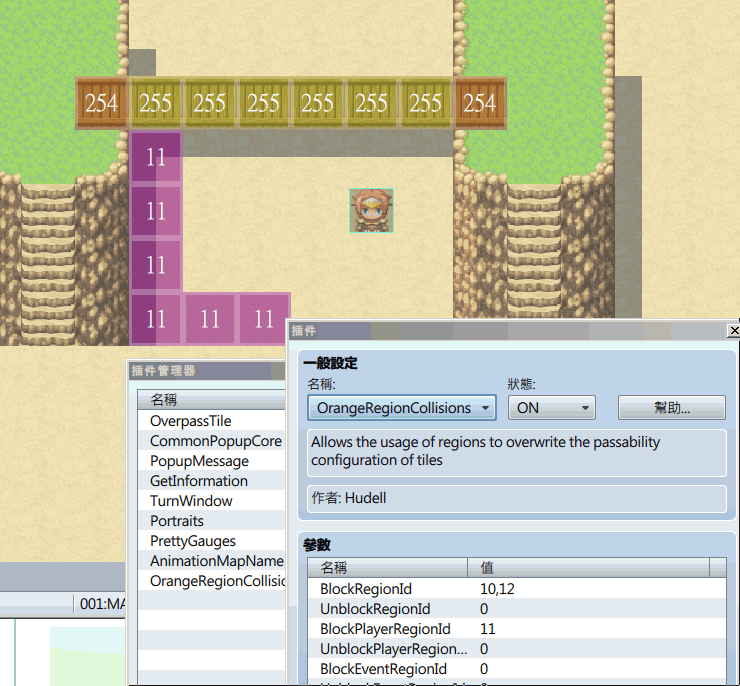Click the 幫助... help button
740x686 pixels.
click(672, 408)
